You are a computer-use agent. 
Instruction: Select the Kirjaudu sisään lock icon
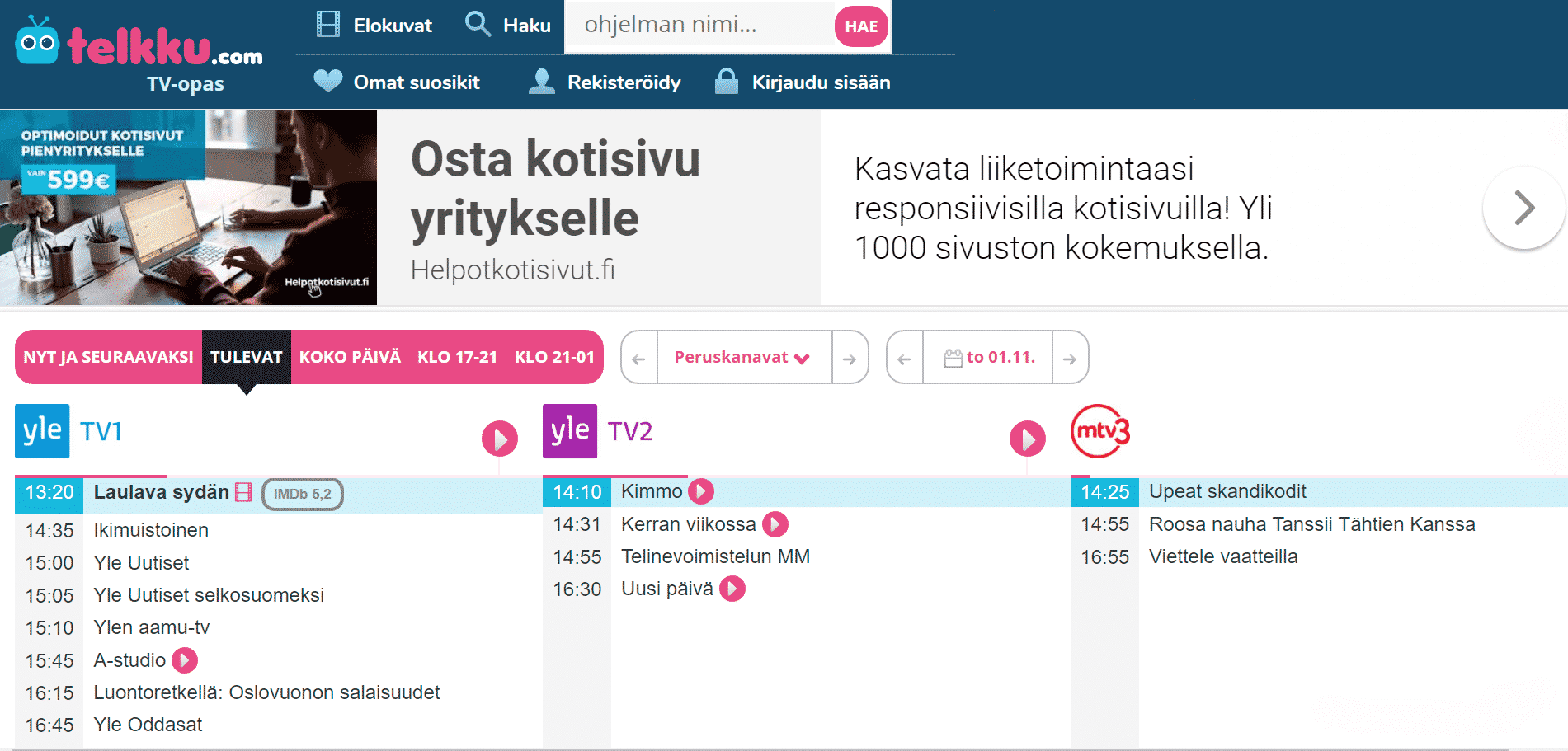tap(727, 81)
